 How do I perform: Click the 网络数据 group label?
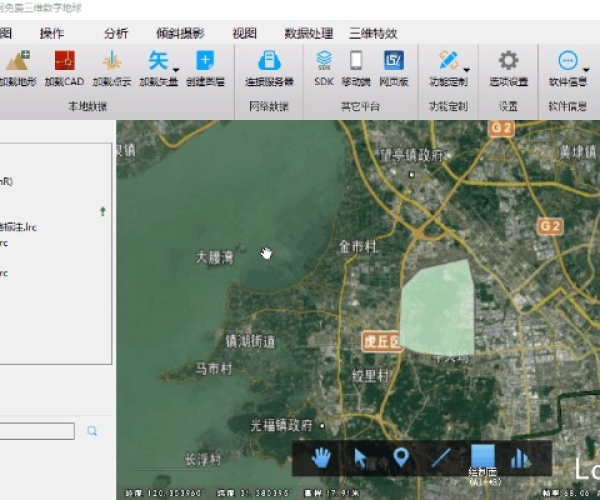[269, 106]
